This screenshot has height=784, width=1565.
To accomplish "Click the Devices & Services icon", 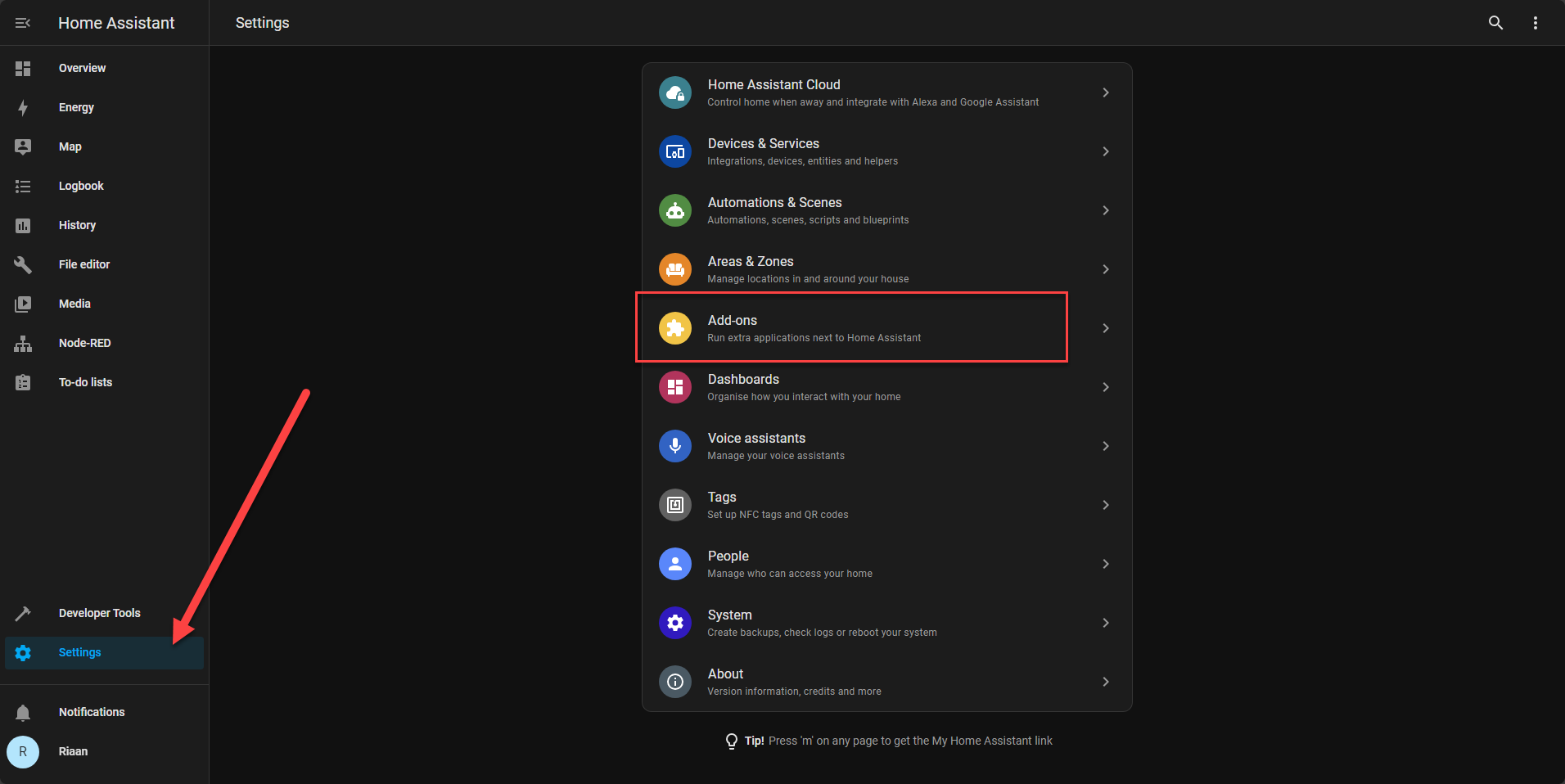I will click(675, 151).
